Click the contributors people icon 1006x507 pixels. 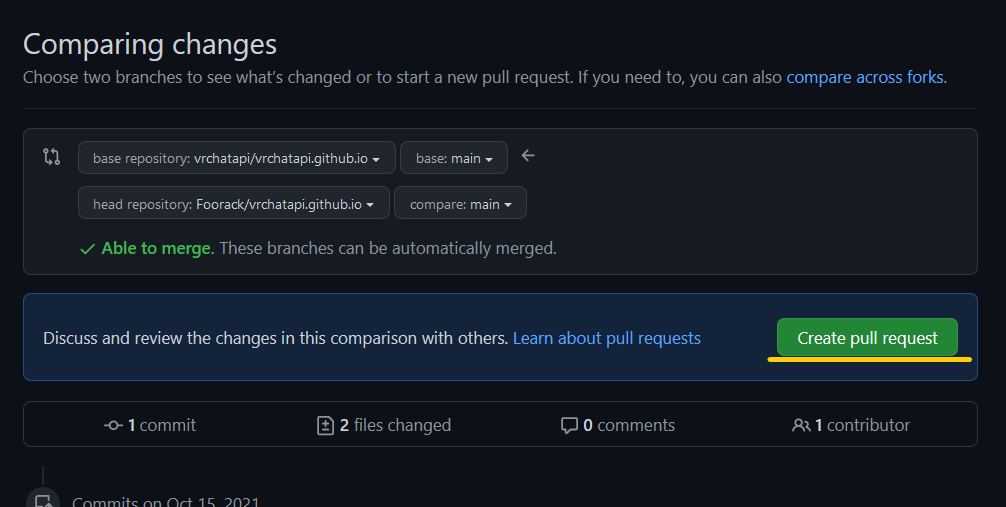click(x=800, y=425)
